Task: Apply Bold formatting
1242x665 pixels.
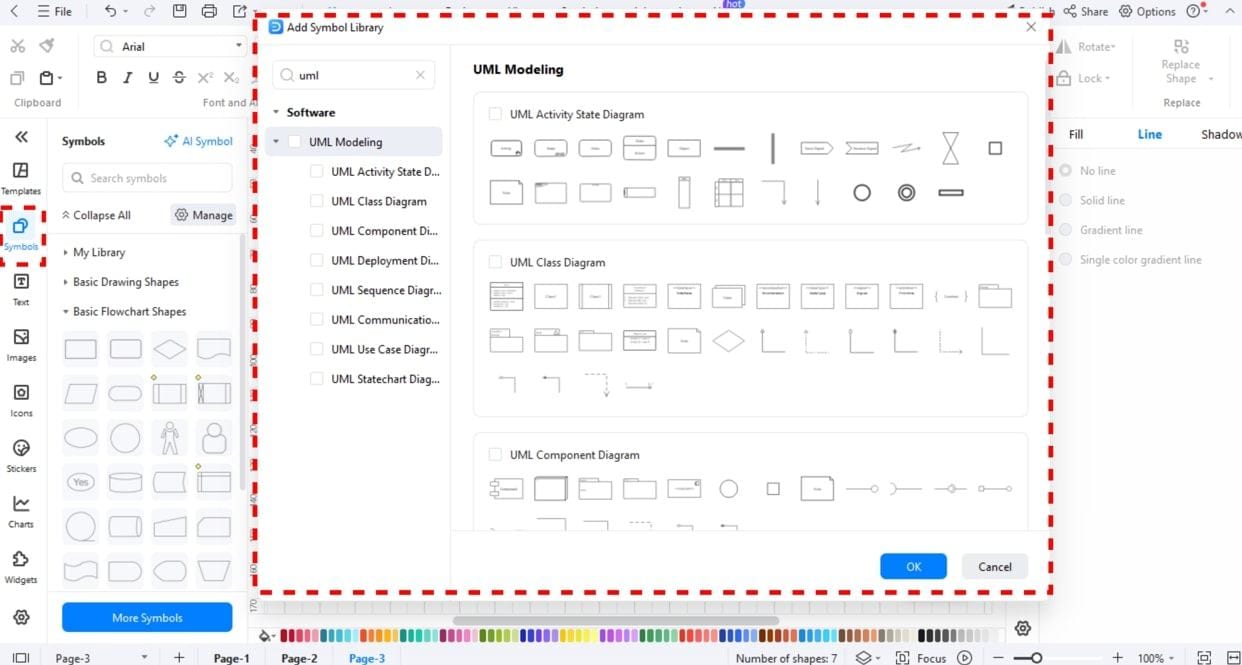Action: [101, 78]
